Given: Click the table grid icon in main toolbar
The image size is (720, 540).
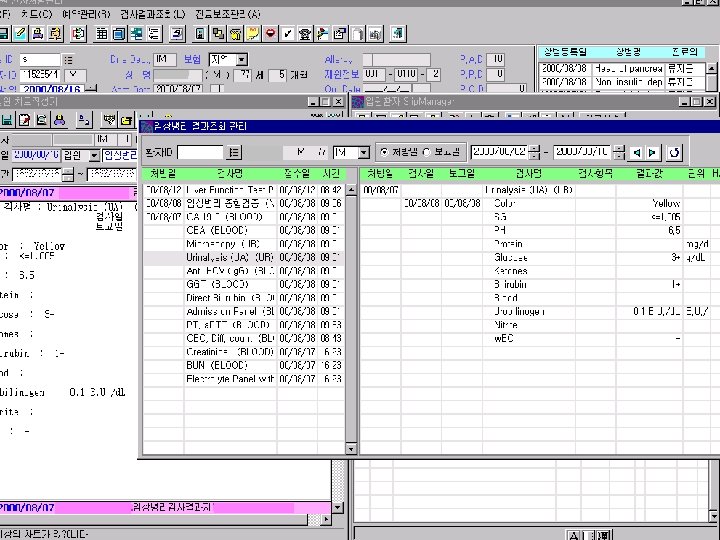Looking at the screenshot, I should point(102,34).
